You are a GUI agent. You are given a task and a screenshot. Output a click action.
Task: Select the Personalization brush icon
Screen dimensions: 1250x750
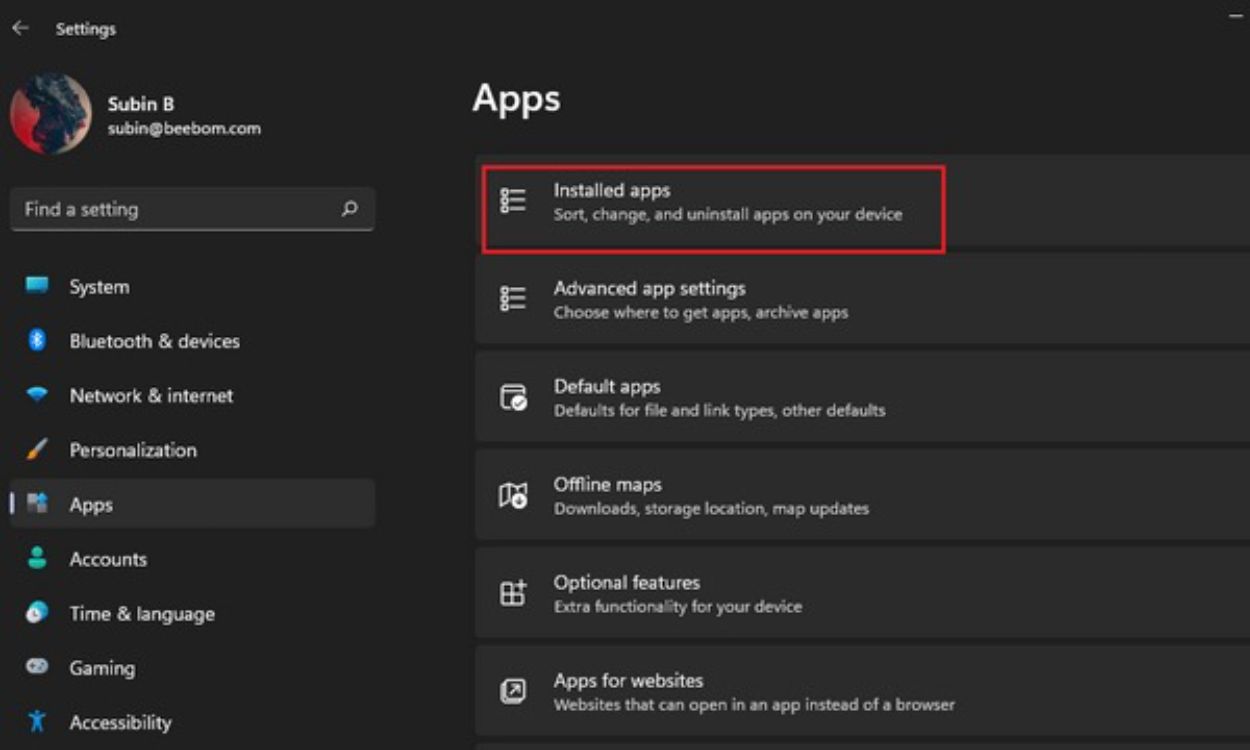35,450
